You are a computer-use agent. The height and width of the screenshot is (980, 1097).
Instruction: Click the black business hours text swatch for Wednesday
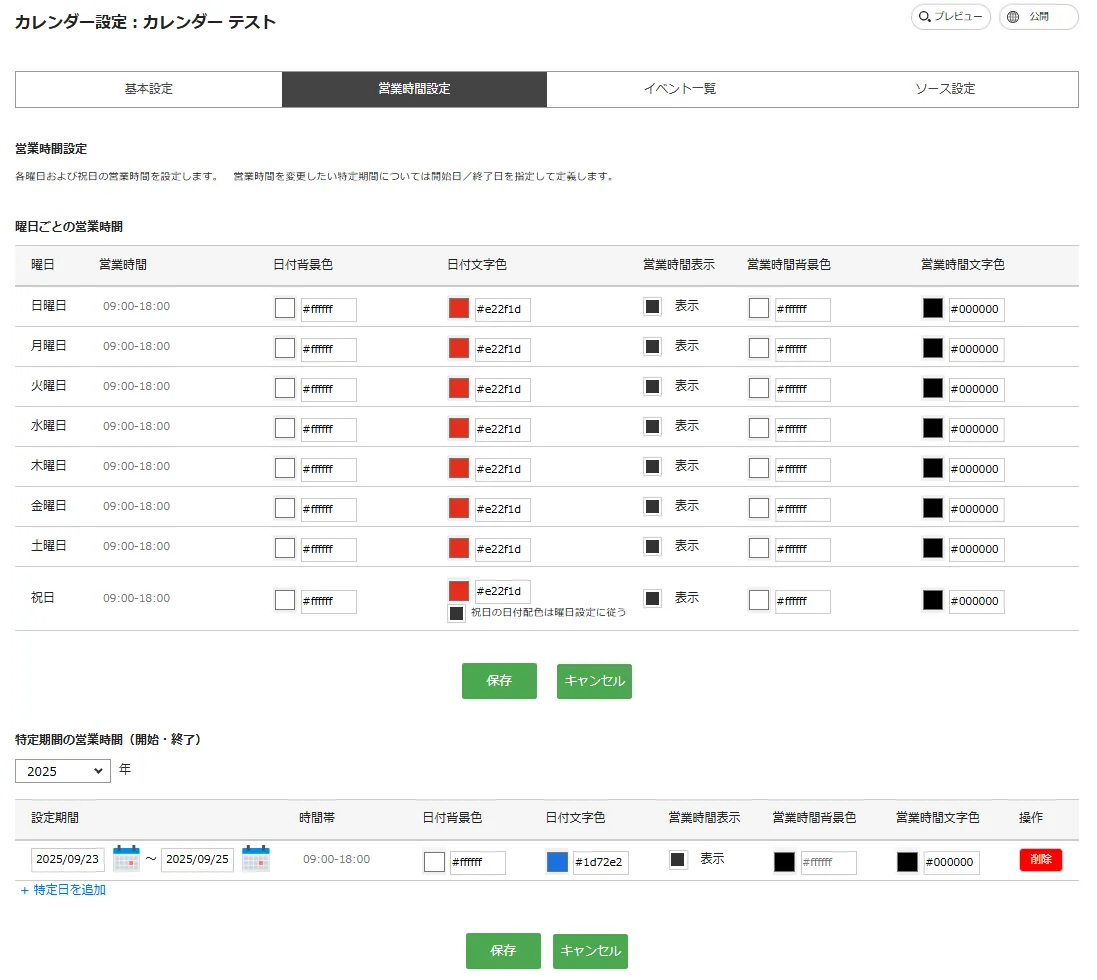[933, 428]
